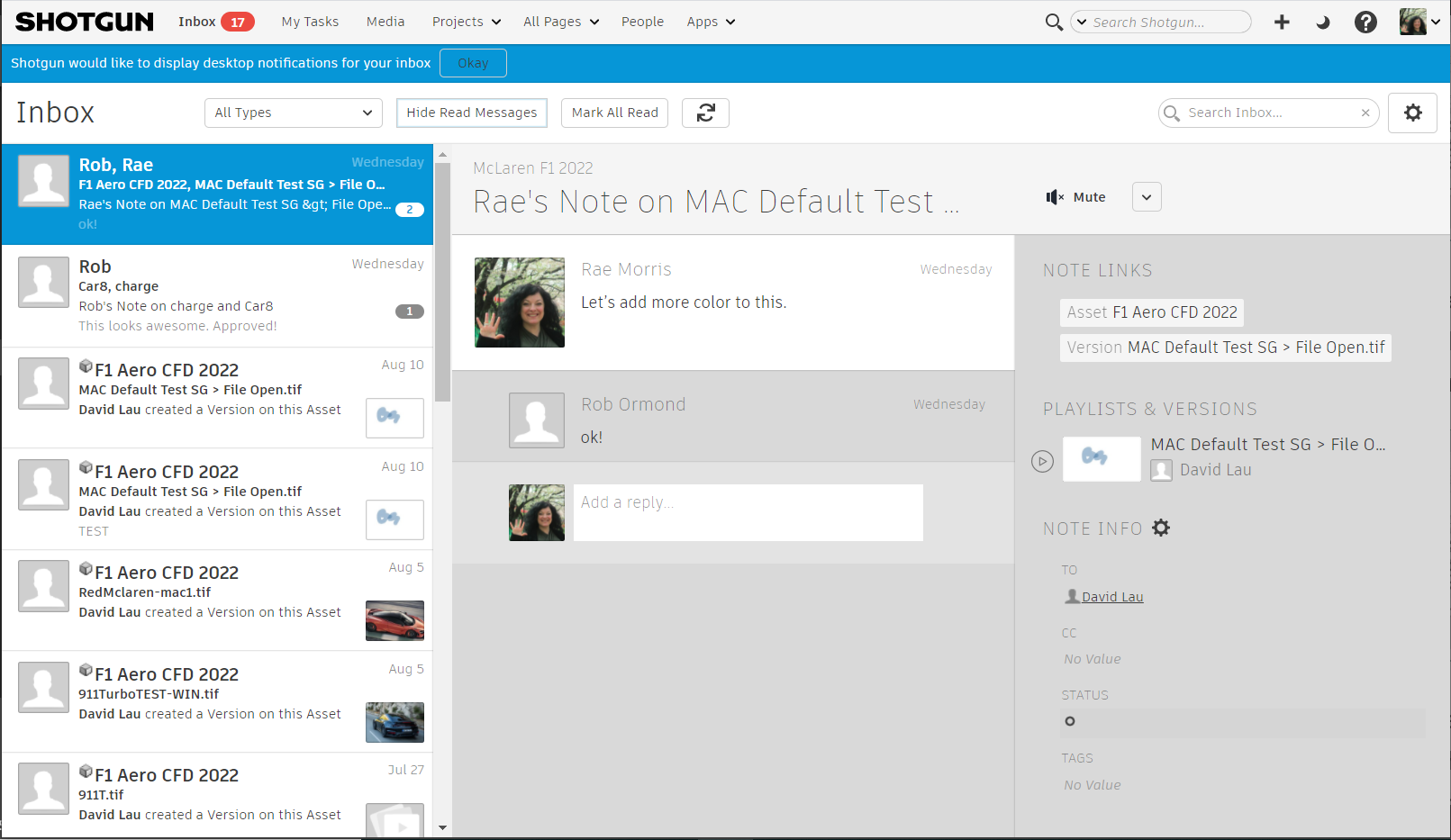The width and height of the screenshot is (1451, 840).
Task: Click the inbox refresh icon button
Action: click(x=705, y=113)
